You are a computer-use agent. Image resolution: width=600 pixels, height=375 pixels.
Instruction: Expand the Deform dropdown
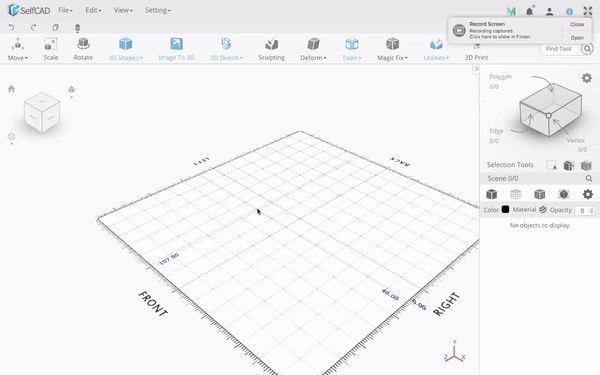[313, 49]
